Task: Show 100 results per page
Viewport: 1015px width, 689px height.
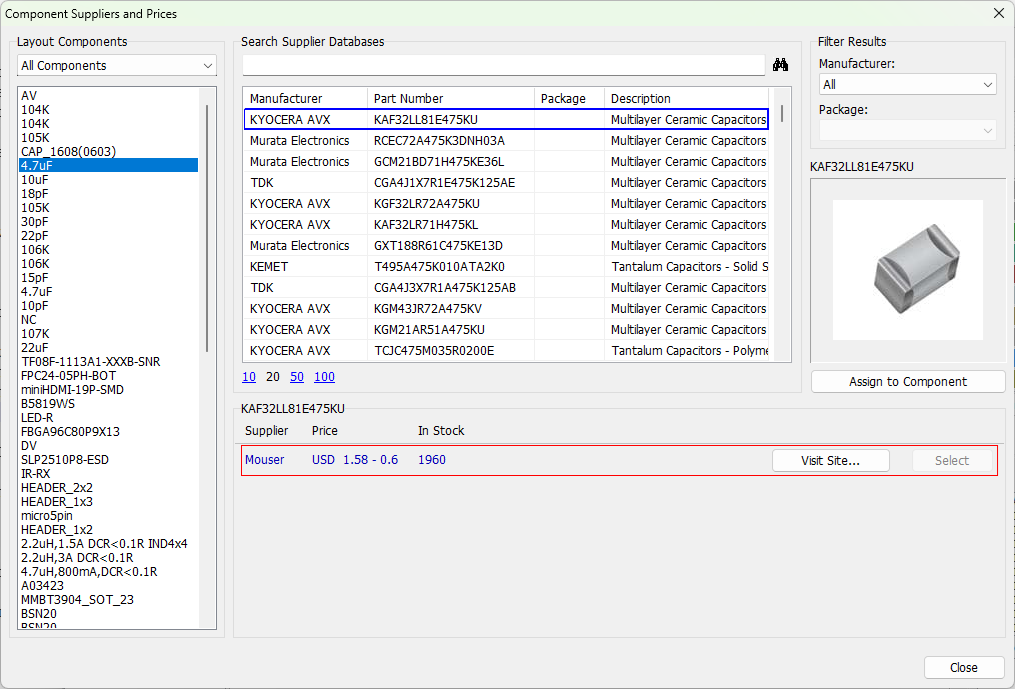Action: (x=324, y=377)
